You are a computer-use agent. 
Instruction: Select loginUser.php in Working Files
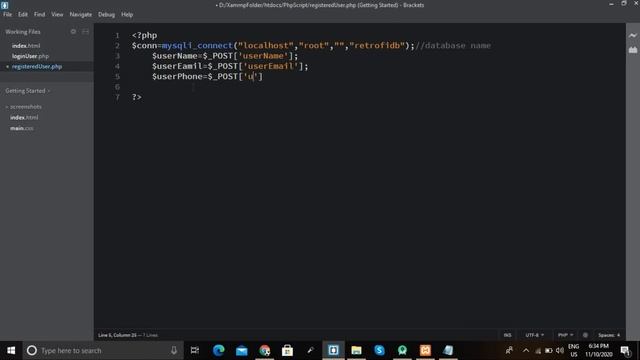pos(30,56)
